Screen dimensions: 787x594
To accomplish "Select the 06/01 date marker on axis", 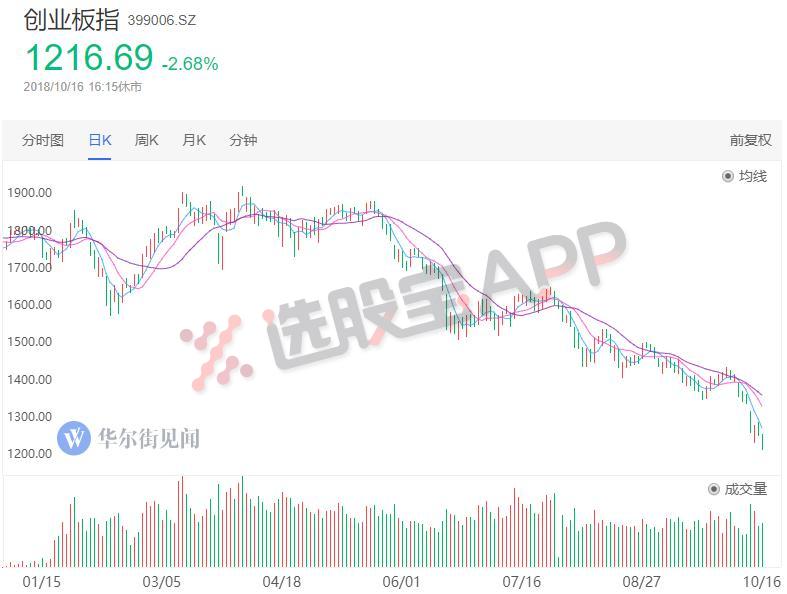I will coord(401,581).
